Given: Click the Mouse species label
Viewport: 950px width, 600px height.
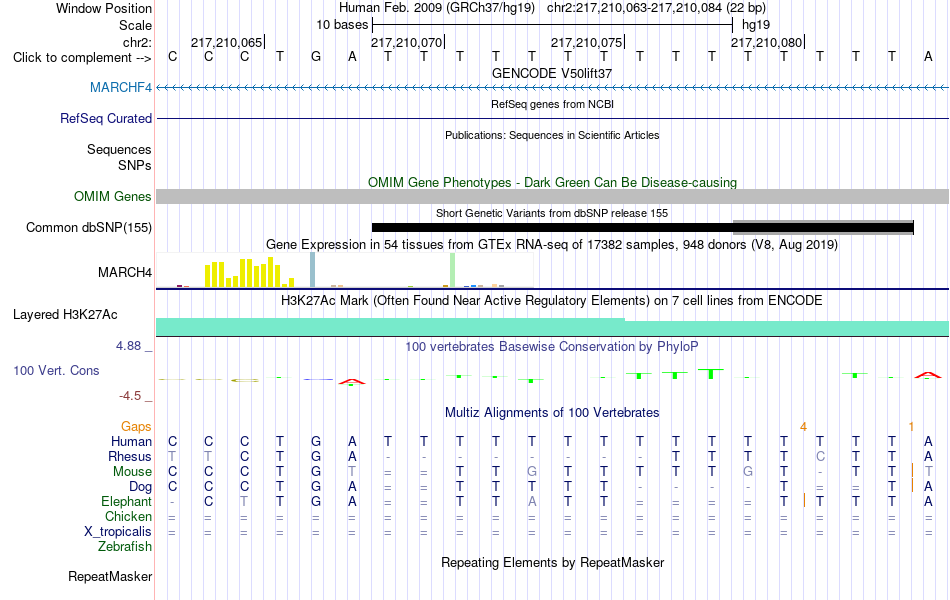Looking at the screenshot, I should (x=132, y=472).
